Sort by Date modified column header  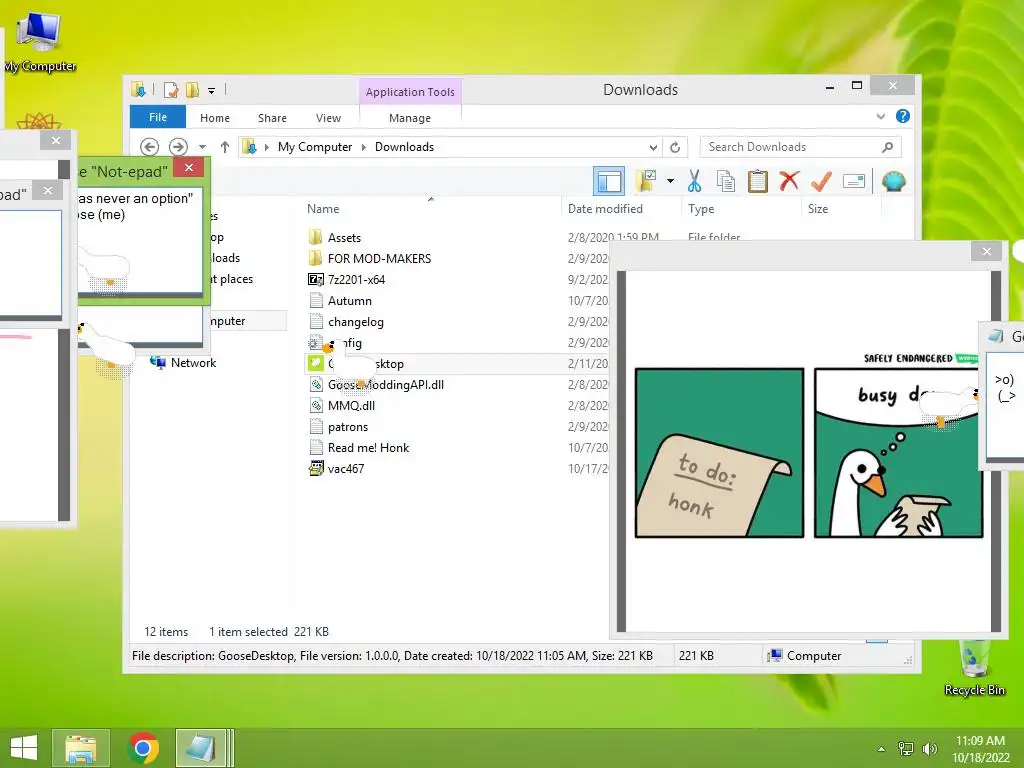point(605,209)
